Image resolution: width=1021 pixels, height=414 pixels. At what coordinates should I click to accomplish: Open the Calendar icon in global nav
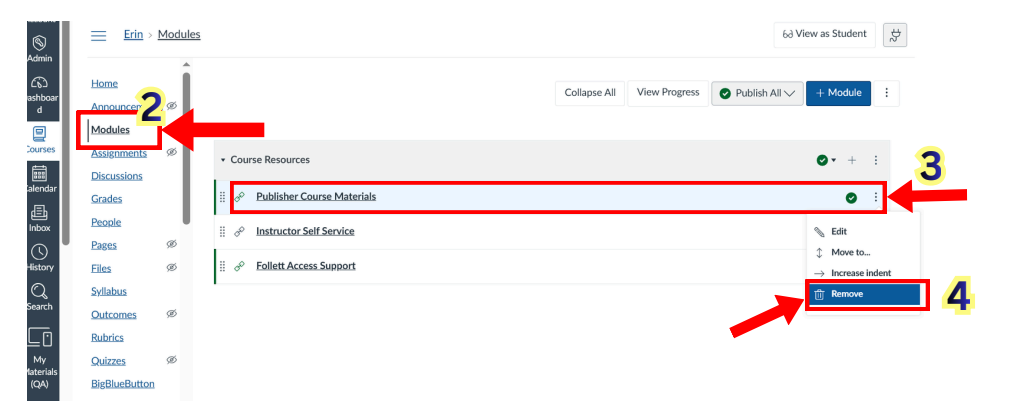click(x=40, y=173)
